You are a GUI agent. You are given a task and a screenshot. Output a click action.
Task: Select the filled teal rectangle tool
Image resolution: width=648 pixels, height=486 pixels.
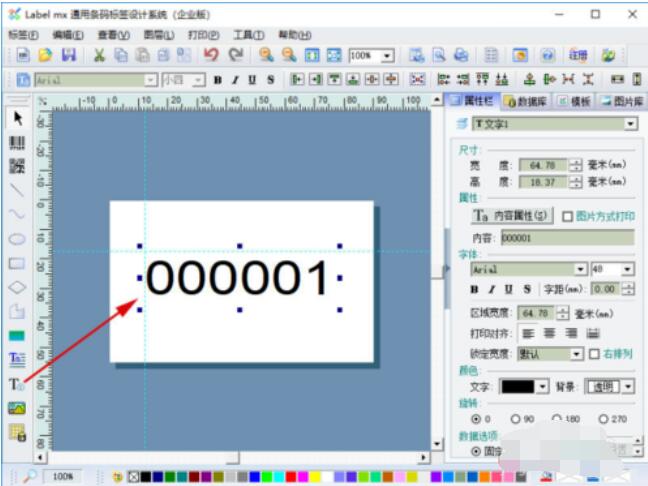[x=17, y=336]
